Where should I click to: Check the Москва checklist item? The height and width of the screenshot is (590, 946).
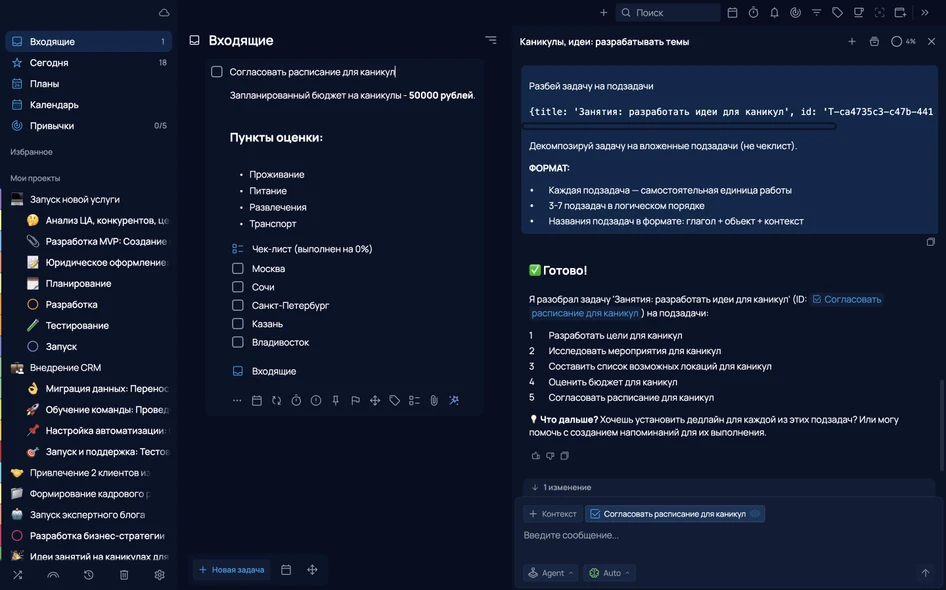pyautogui.click(x=238, y=268)
